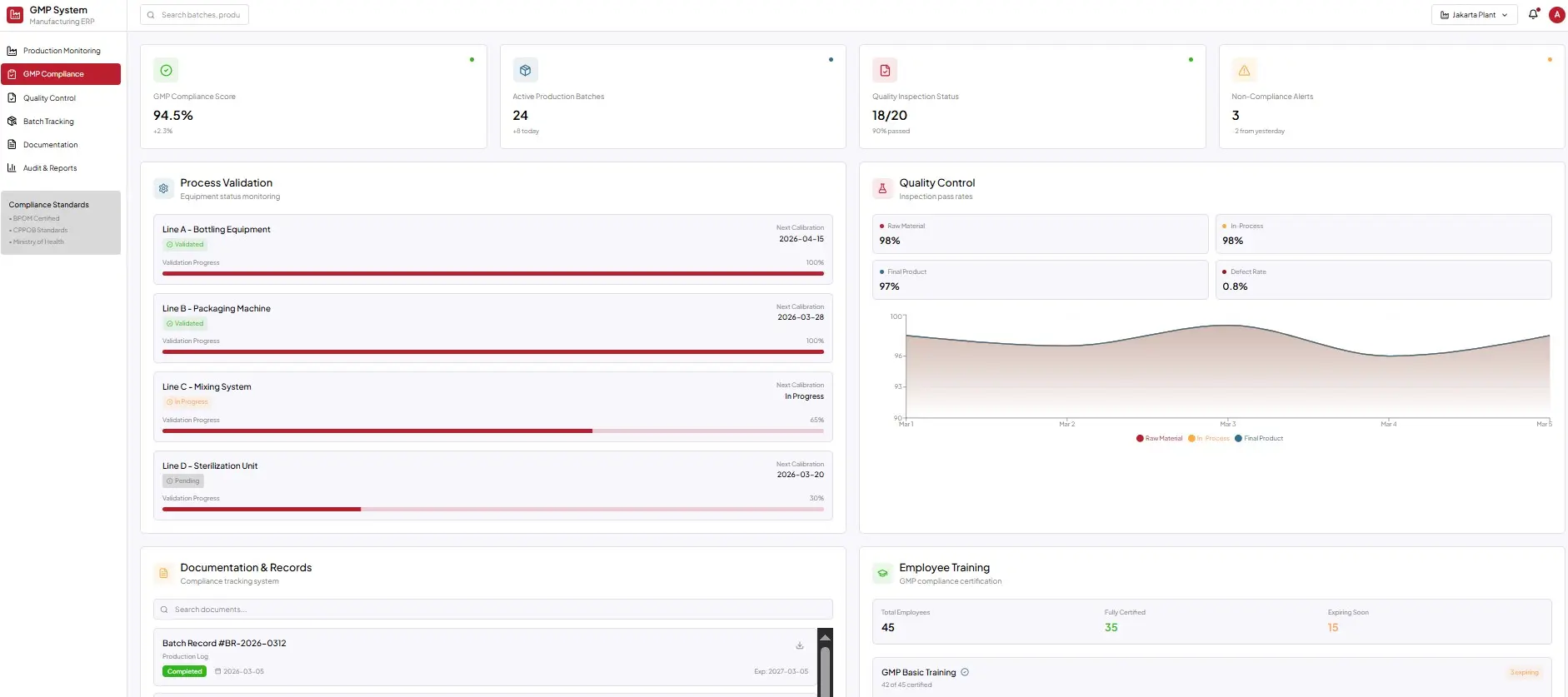Toggle Raw Material series in chart legend
The width and height of the screenshot is (1568, 697).
[x=1159, y=438]
